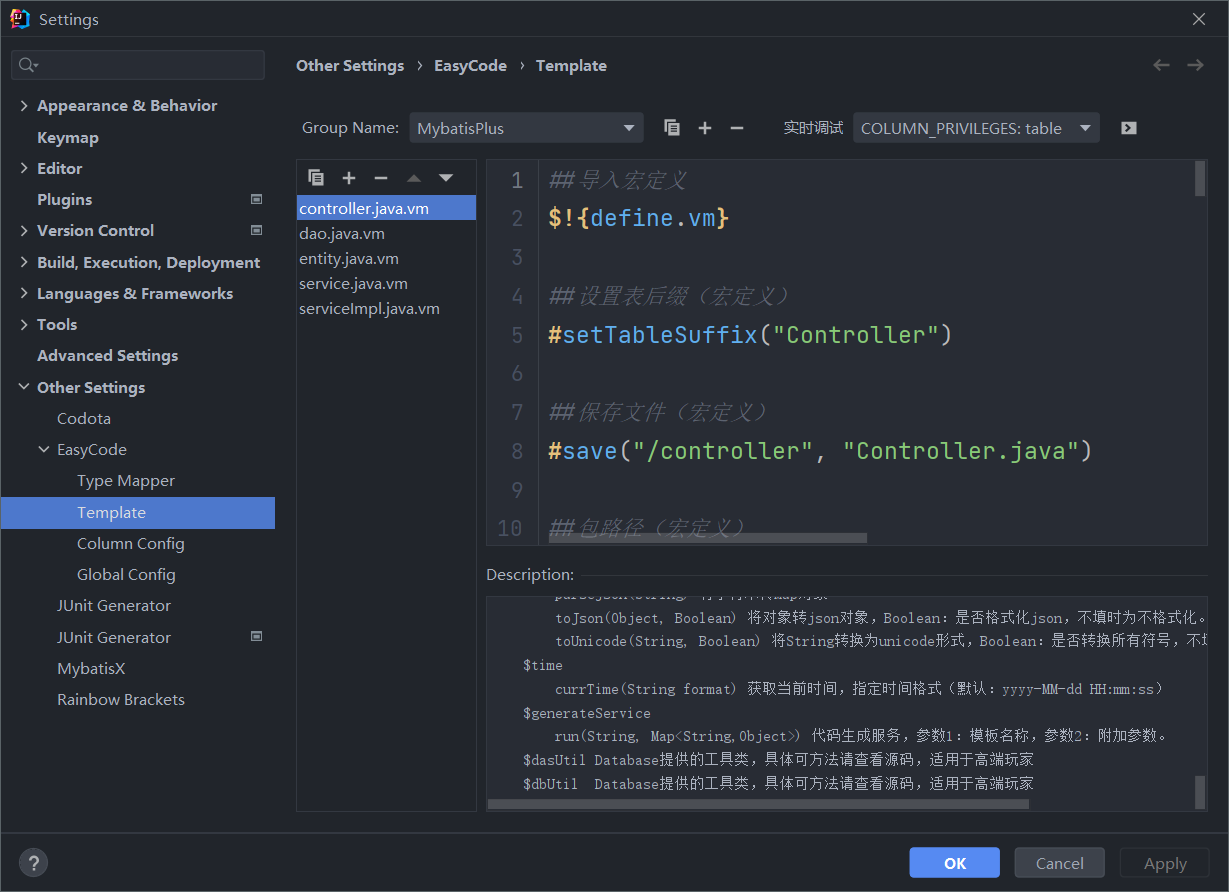Open Plugins settings
Image resolution: width=1229 pixels, height=892 pixels.
(64, 199)
